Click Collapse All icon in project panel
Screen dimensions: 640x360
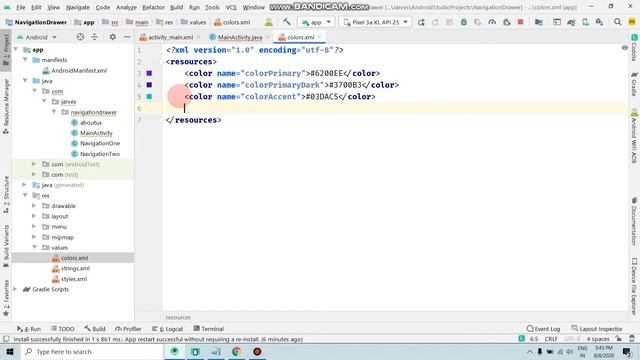click(x=95, y=37)
